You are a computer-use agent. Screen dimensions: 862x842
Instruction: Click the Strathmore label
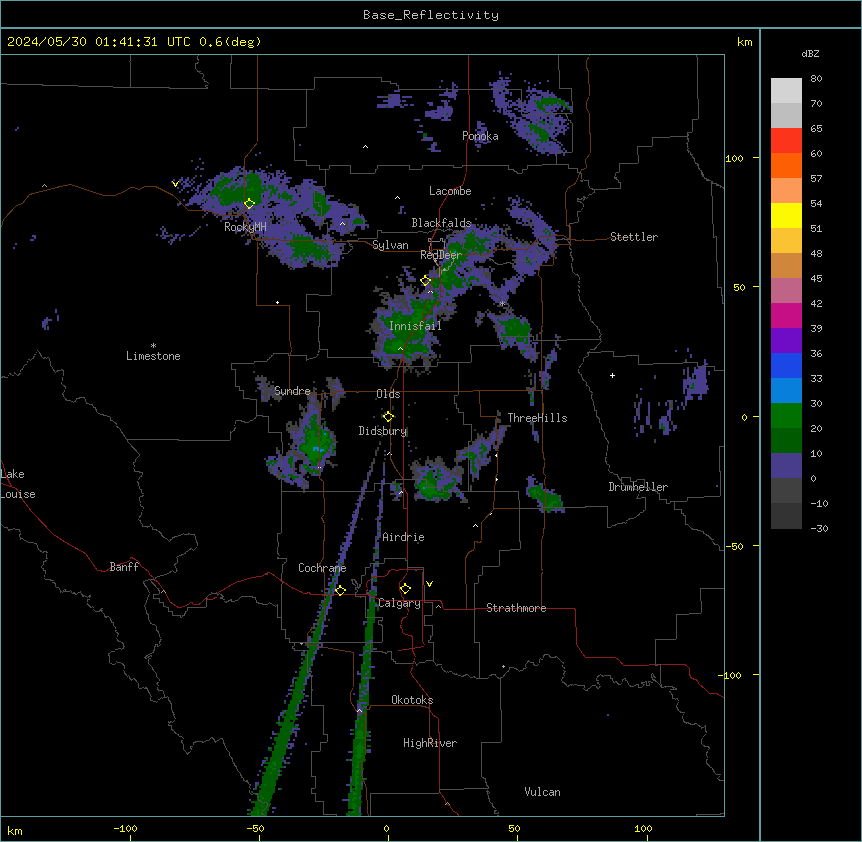[516, 608]
